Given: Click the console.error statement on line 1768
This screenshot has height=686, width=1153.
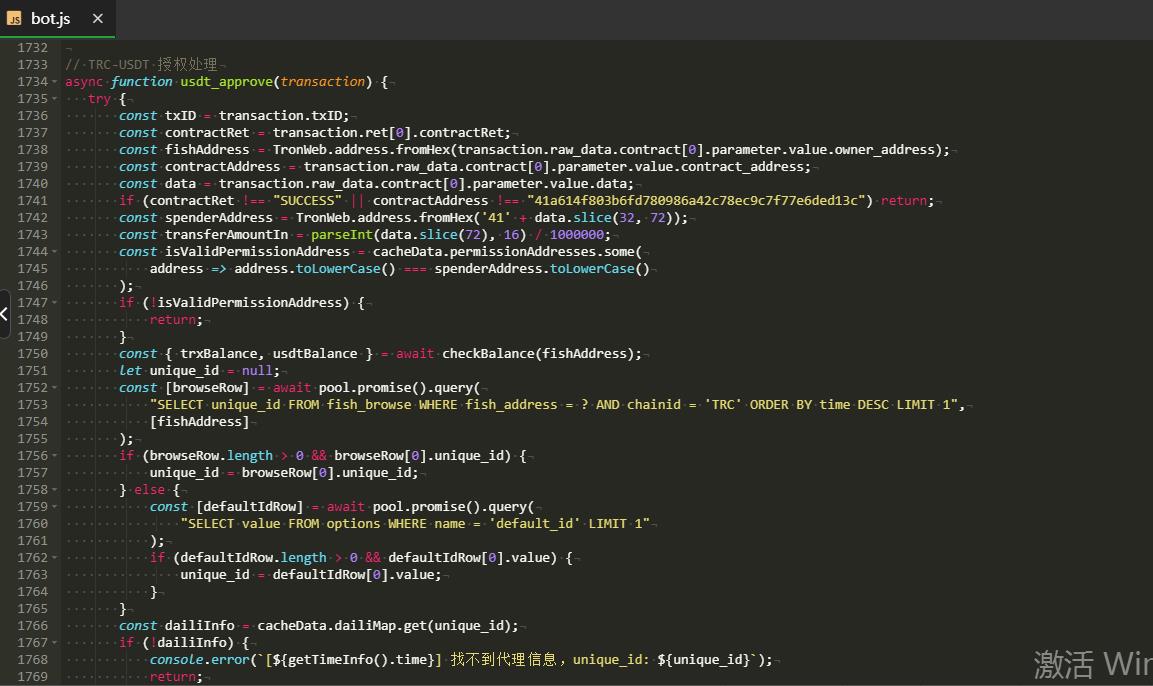Looking at the screenshot, I should pos(203,660).
